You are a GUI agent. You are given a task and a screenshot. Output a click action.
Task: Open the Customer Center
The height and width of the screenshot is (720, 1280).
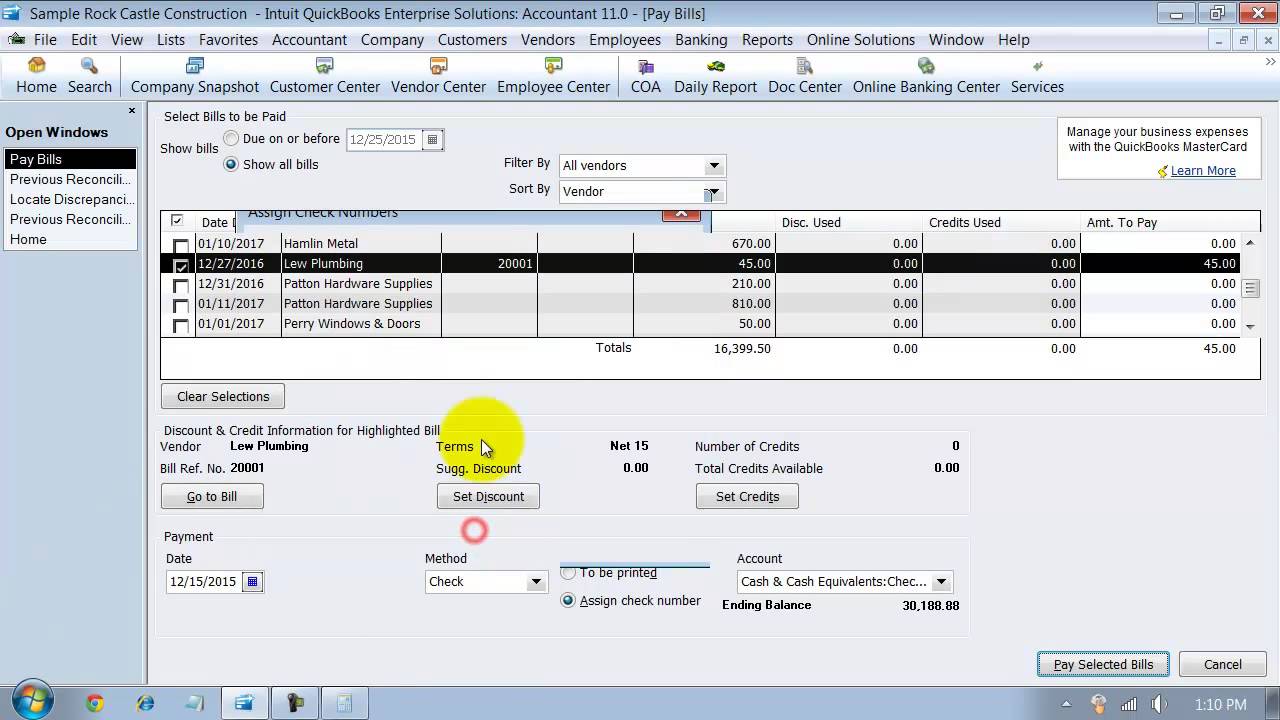325,76
